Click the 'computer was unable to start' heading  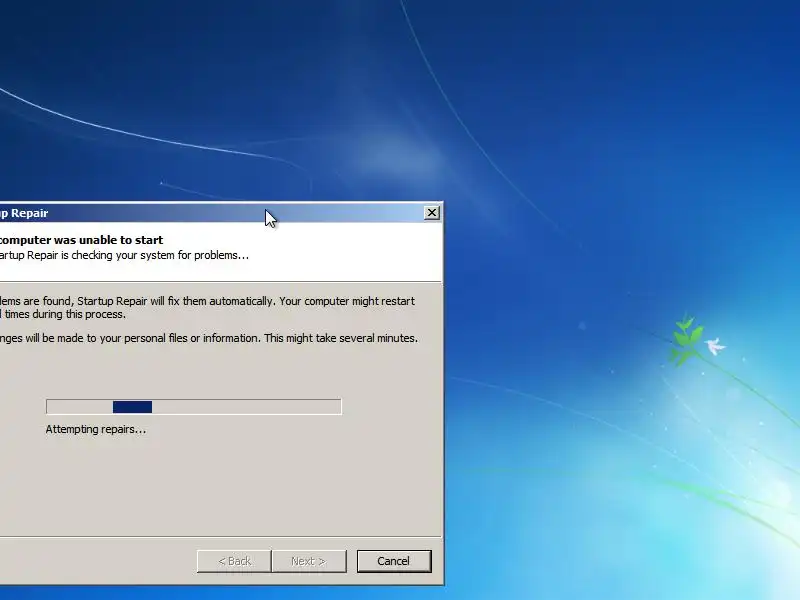pyautogui.click(x=82, y=240)
